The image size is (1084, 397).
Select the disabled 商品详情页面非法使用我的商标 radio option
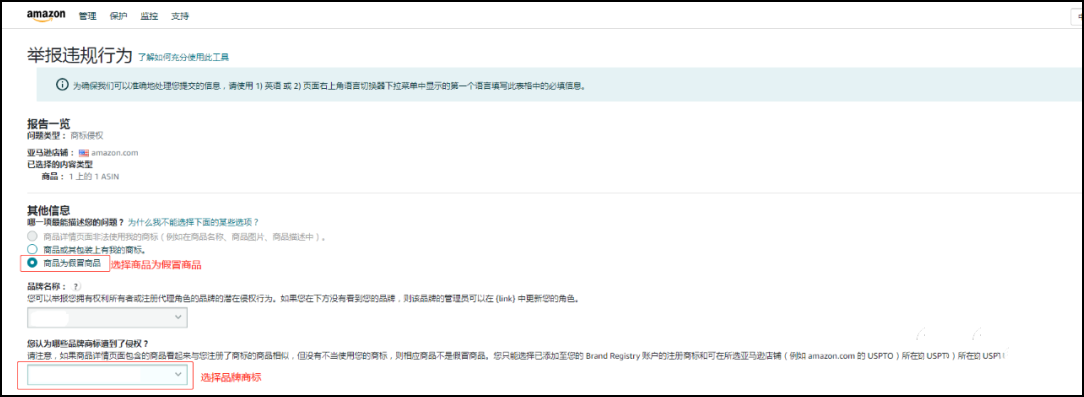coord(32,236)
